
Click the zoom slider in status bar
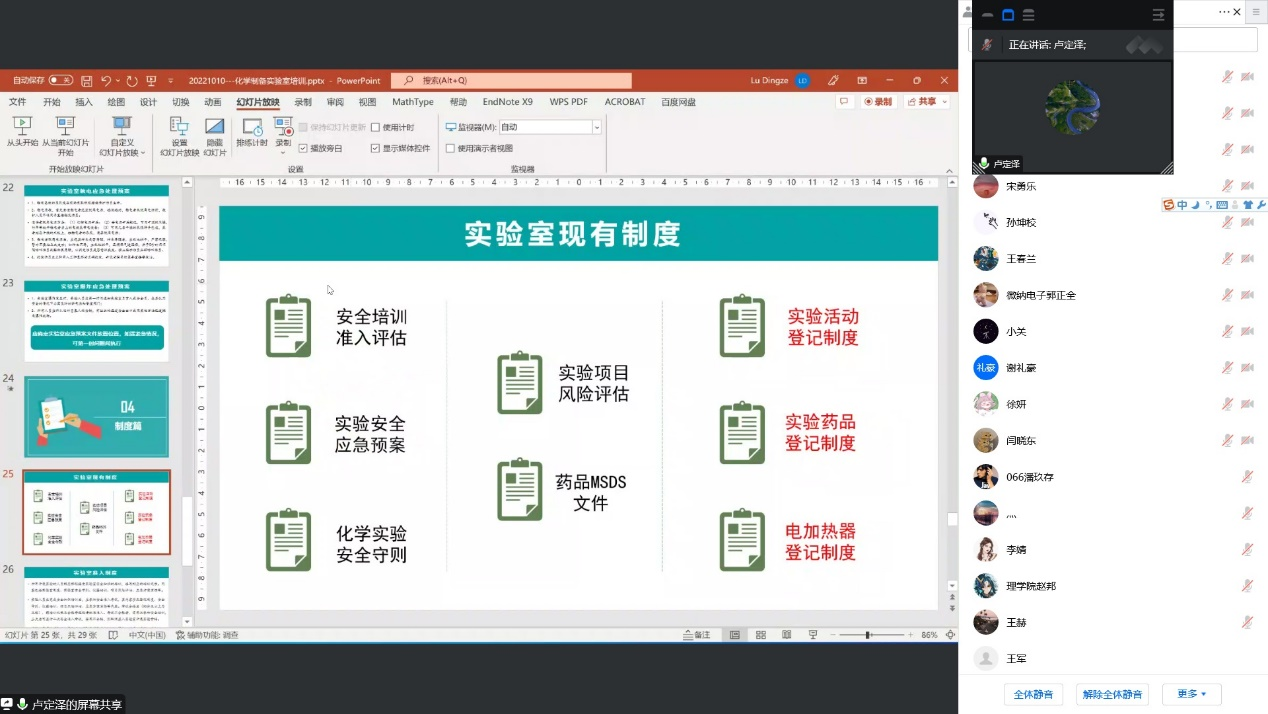click(x=868, y=635)
